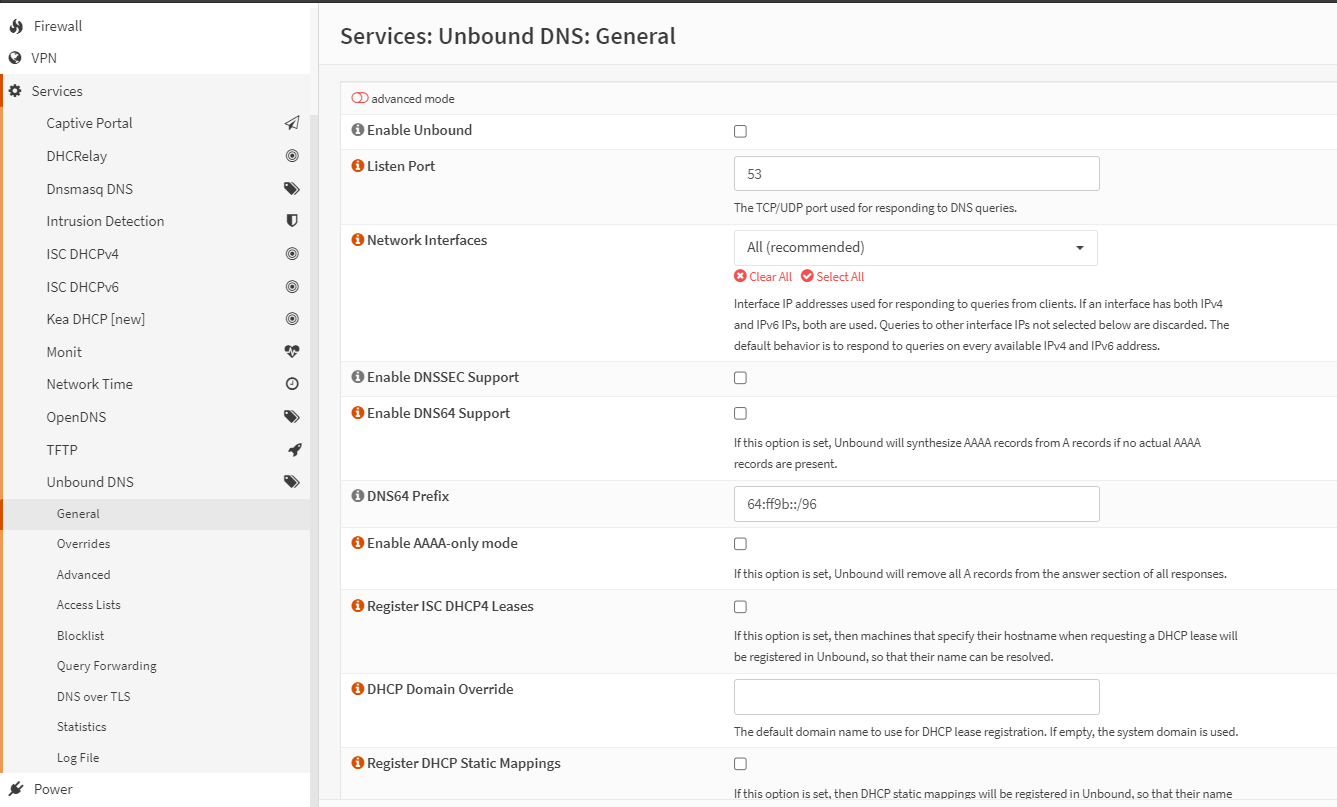This screenshot has width=1337, height=807.
Task: Check Enable DNSSEC Support checkbox
Action: [x=740, y=378]
